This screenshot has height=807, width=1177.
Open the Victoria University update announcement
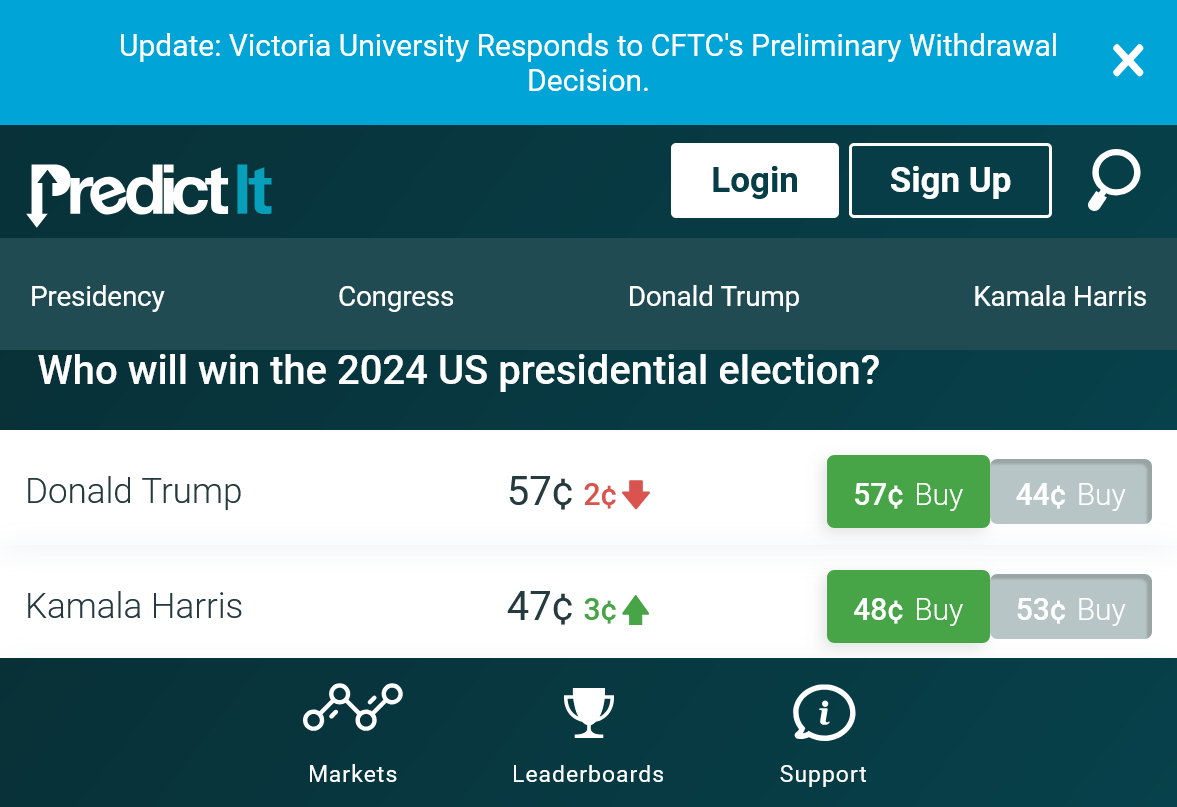coord(588,63)
